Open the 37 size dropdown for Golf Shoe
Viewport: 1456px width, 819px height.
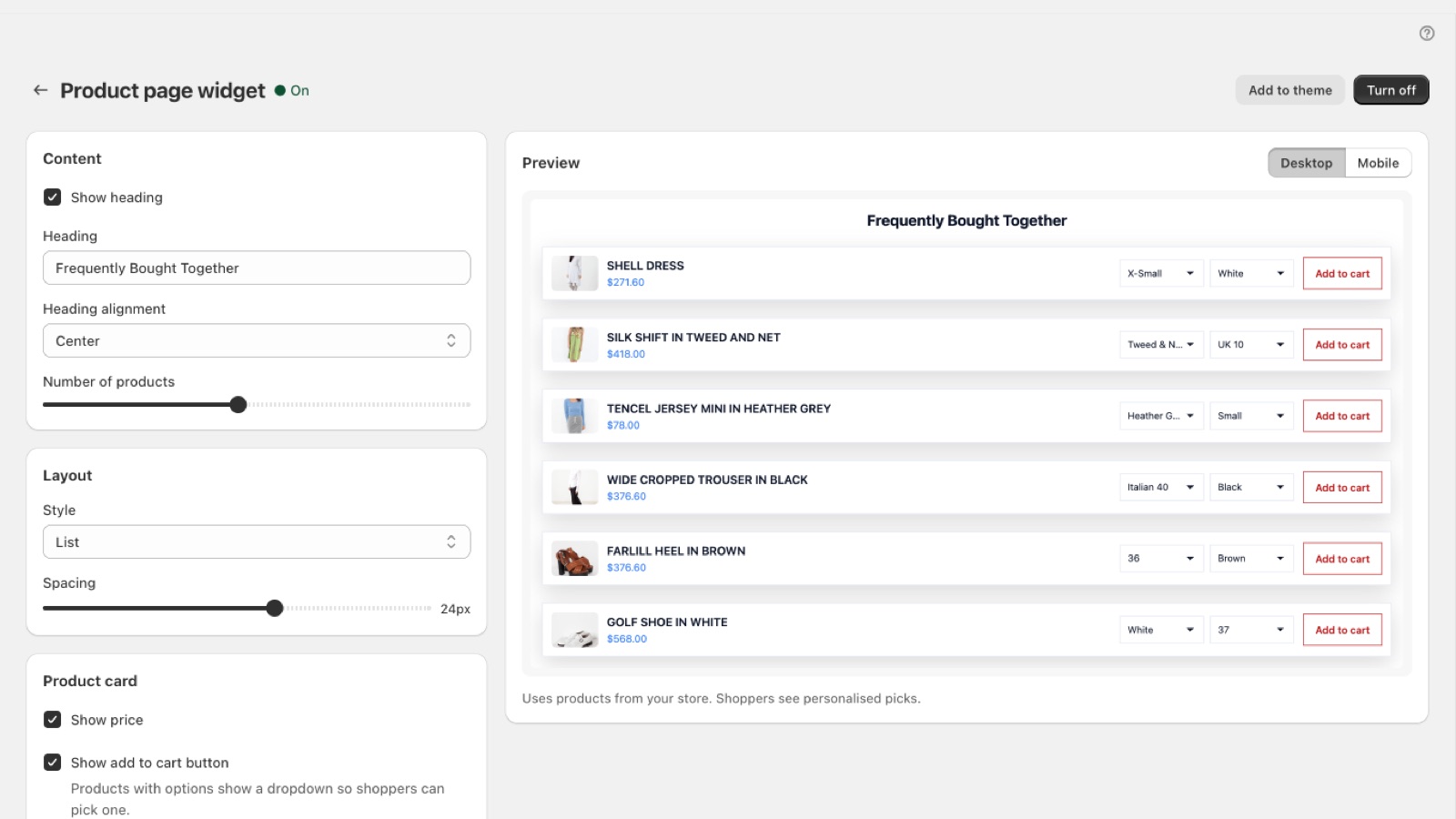point(1251,630)
